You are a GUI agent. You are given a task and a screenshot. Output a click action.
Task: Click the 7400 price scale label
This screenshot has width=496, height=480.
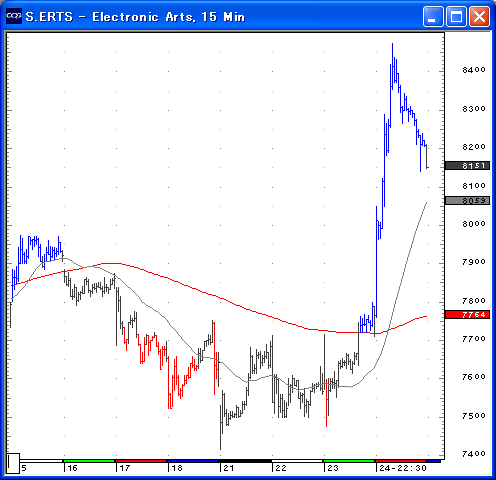[474, 454]
